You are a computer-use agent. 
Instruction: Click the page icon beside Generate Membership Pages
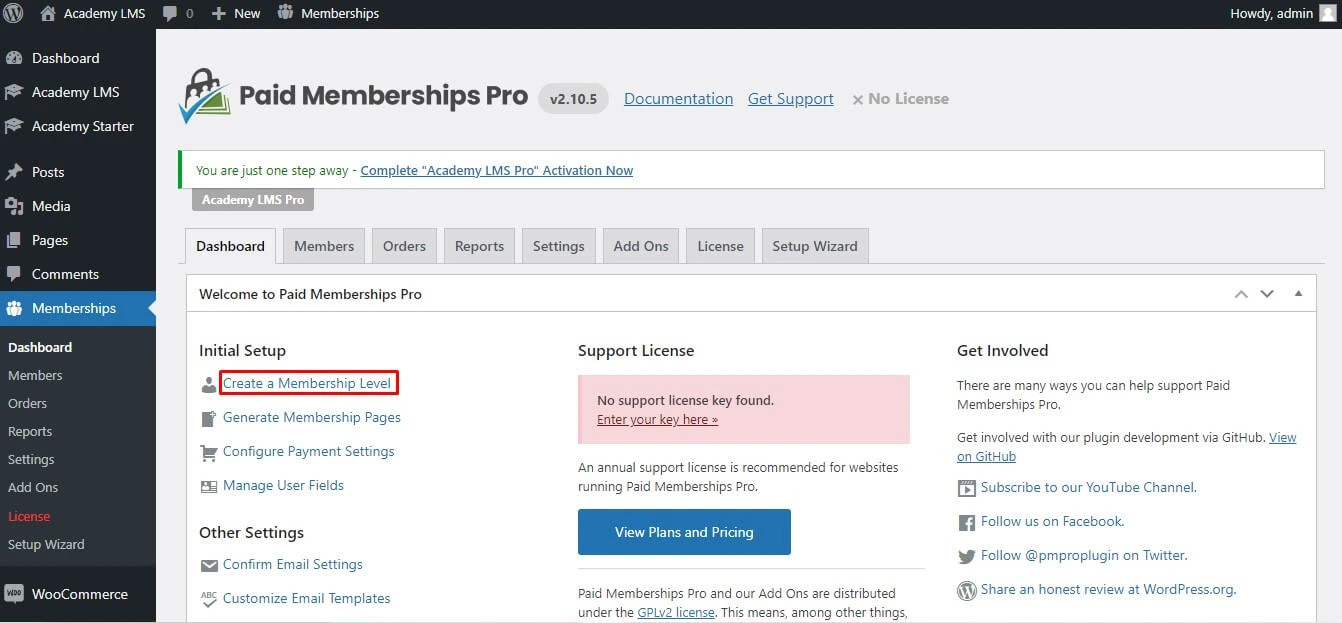click(208, 419)
